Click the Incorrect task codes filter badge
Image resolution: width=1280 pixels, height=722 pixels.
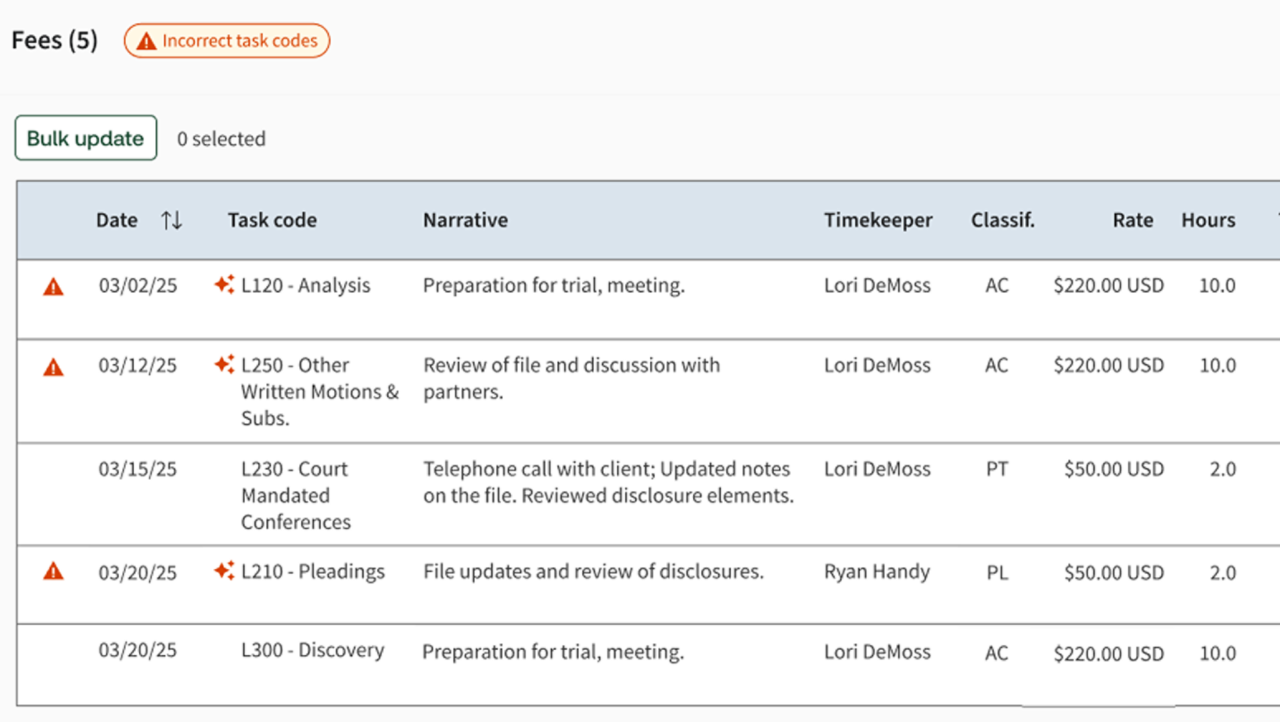(227, 41)
